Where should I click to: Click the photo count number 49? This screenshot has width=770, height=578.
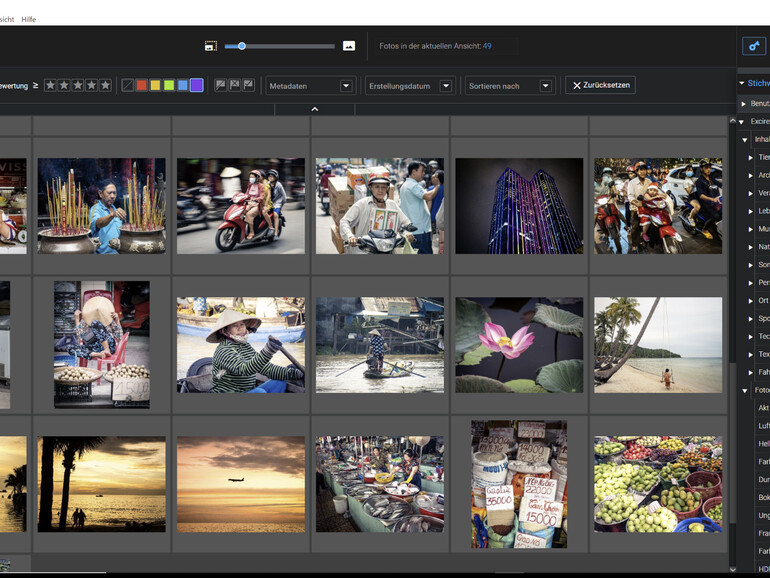pos(487,46)
